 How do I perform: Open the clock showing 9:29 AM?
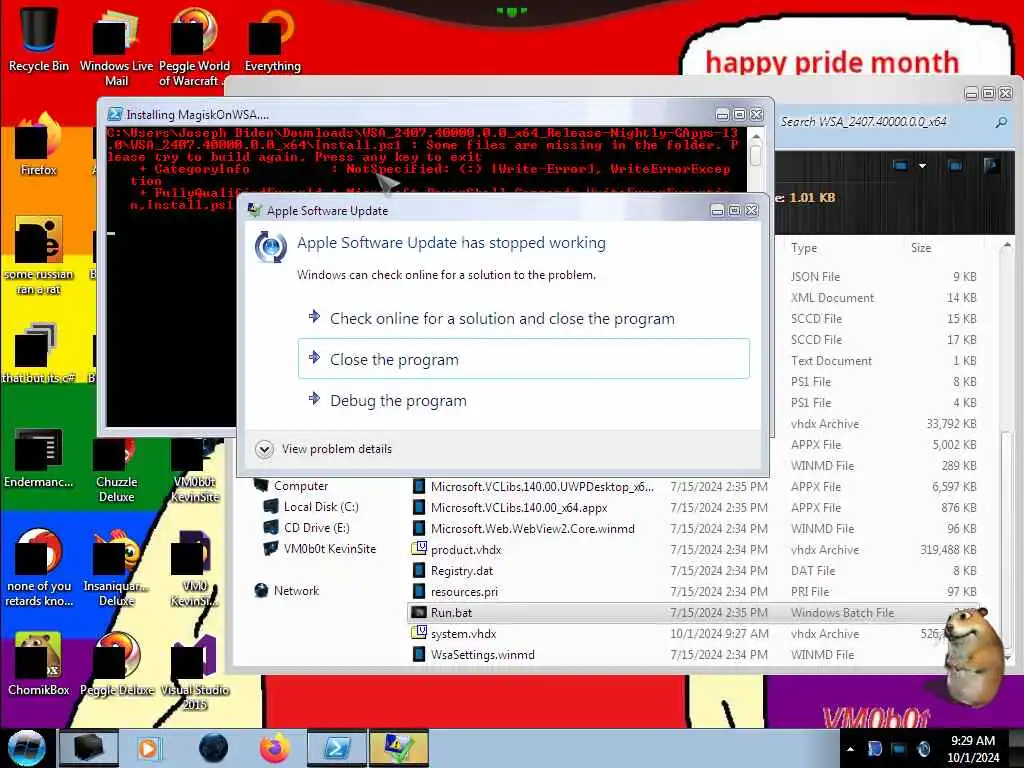click(x=973, y=749)
